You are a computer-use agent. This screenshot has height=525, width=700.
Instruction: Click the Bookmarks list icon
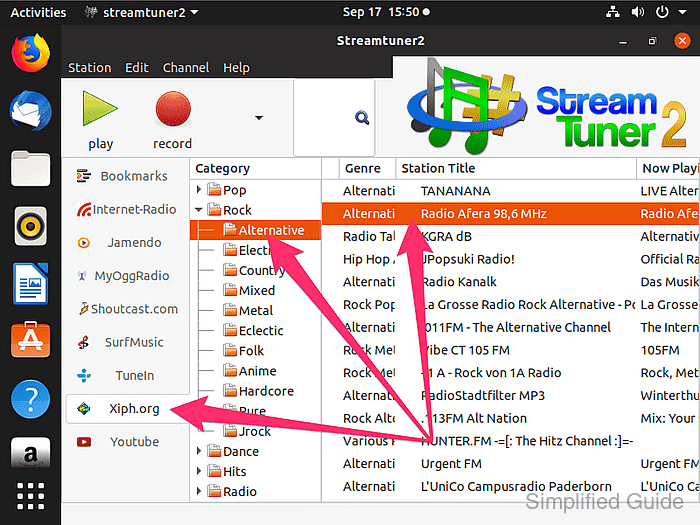click(x=83, y=176)
